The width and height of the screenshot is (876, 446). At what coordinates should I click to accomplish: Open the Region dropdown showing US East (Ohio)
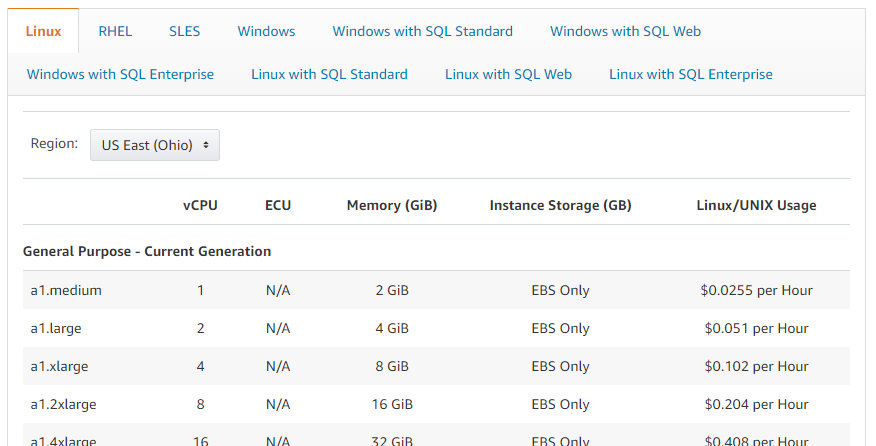[155, 145]
